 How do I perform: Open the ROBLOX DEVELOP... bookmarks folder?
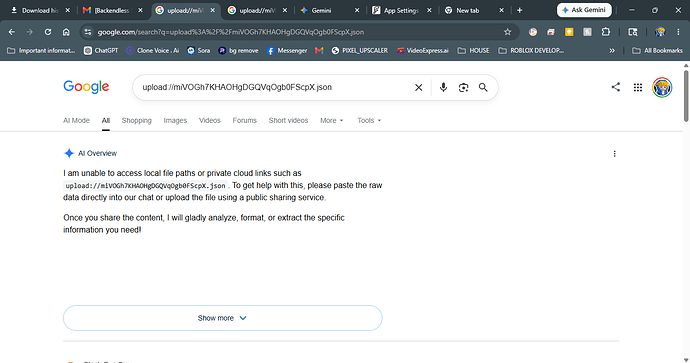[x=531, y=51]
